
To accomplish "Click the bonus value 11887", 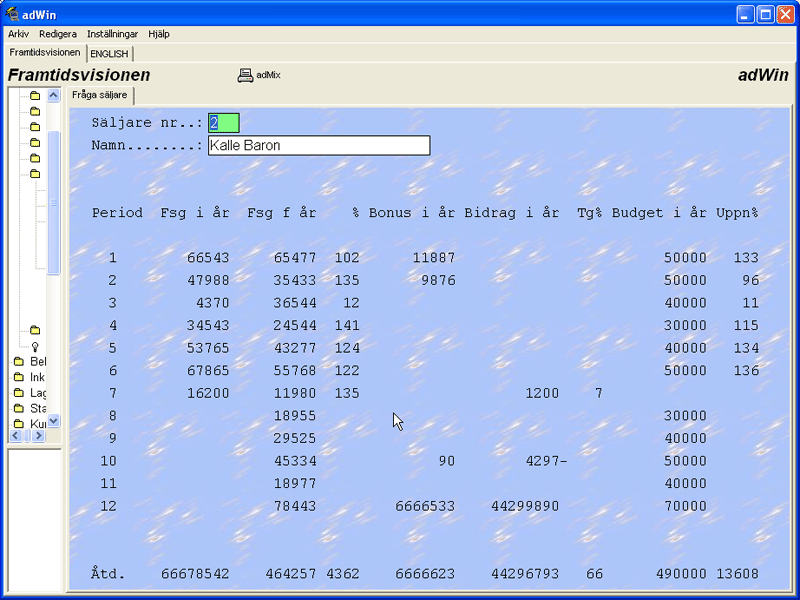I will pos(434,258).
